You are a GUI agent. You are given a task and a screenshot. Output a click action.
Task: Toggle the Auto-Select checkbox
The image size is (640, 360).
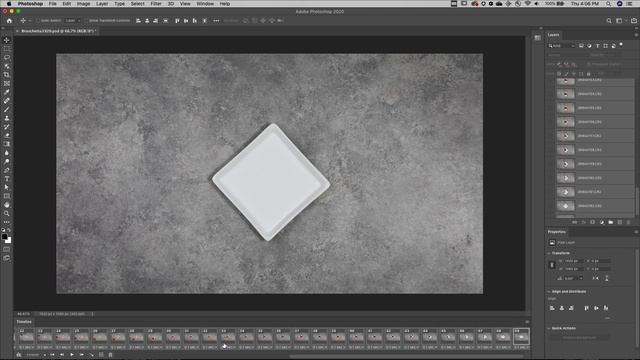[39, 20]
